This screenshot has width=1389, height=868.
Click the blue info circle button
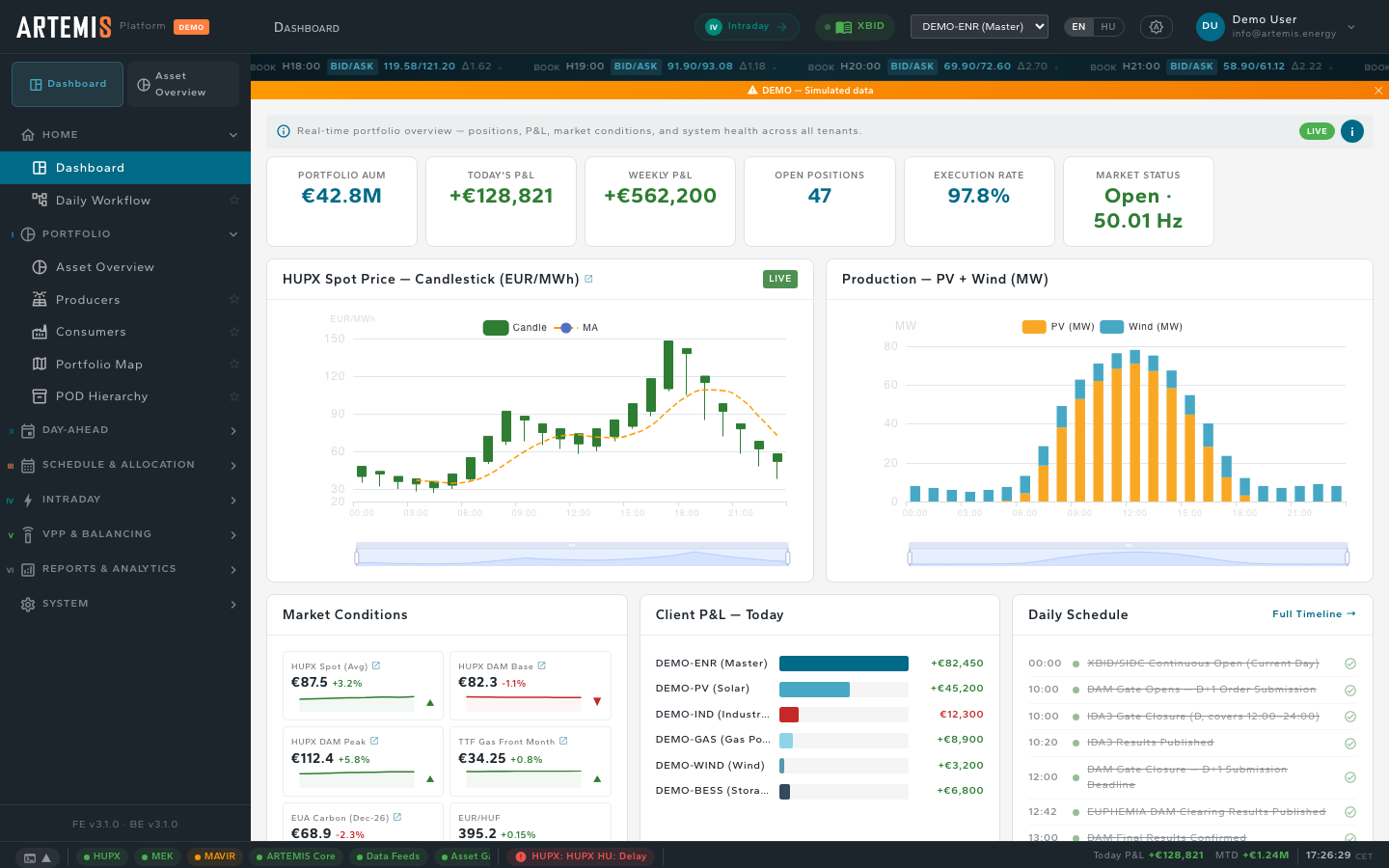click(1351, 131)
